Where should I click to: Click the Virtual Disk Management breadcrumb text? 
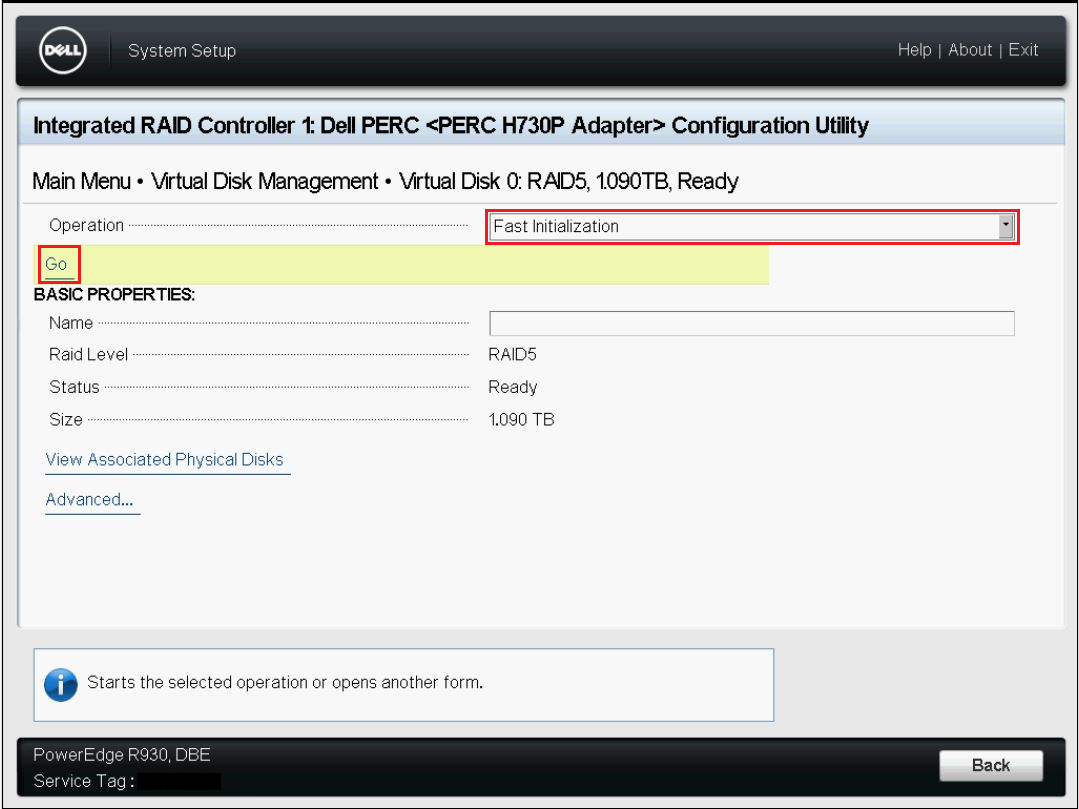pos(265,182)
